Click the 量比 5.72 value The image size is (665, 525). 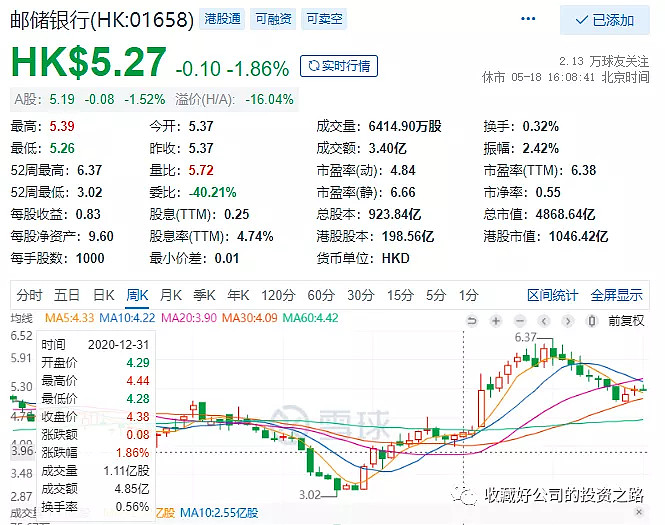point(201,170)
